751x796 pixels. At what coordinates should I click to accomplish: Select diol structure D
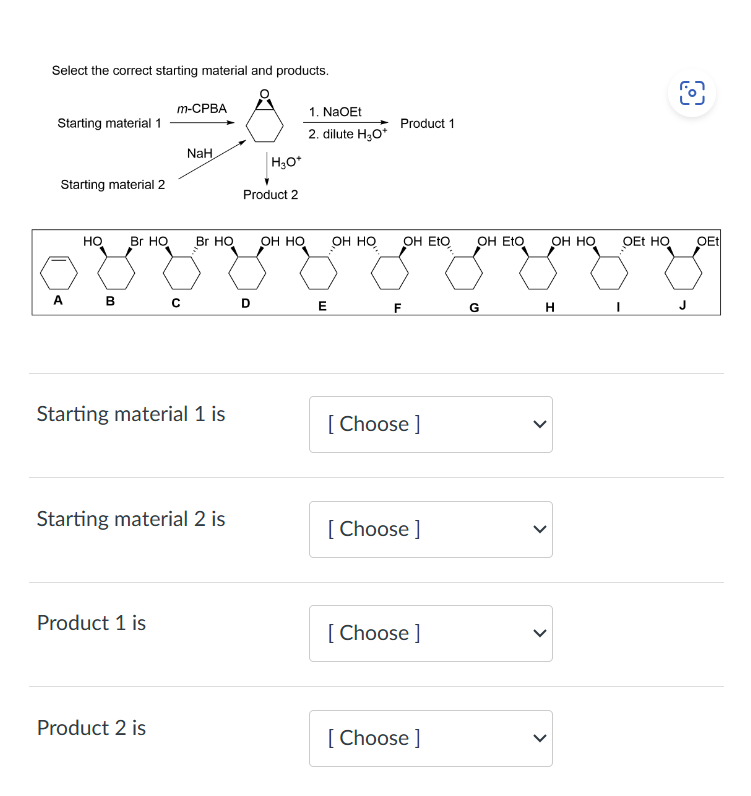coord(245,268)
